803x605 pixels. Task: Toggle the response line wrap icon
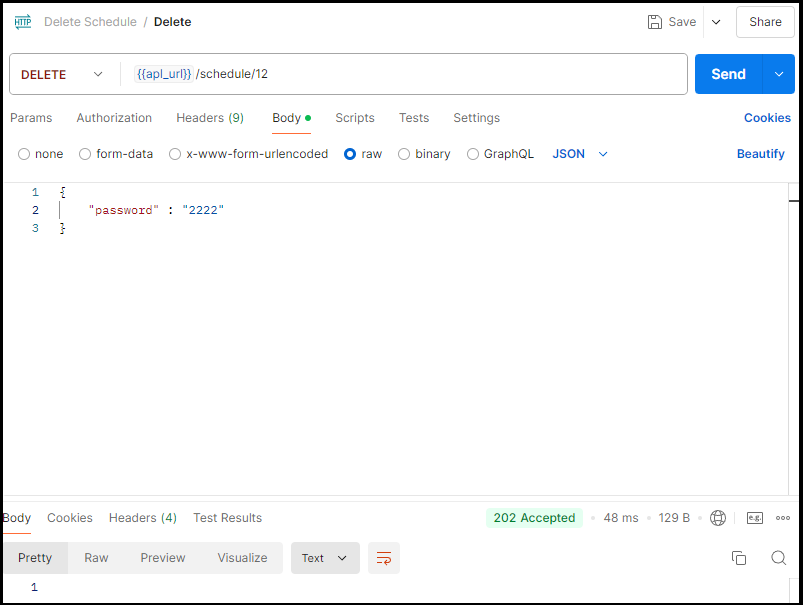pos(384,558)
